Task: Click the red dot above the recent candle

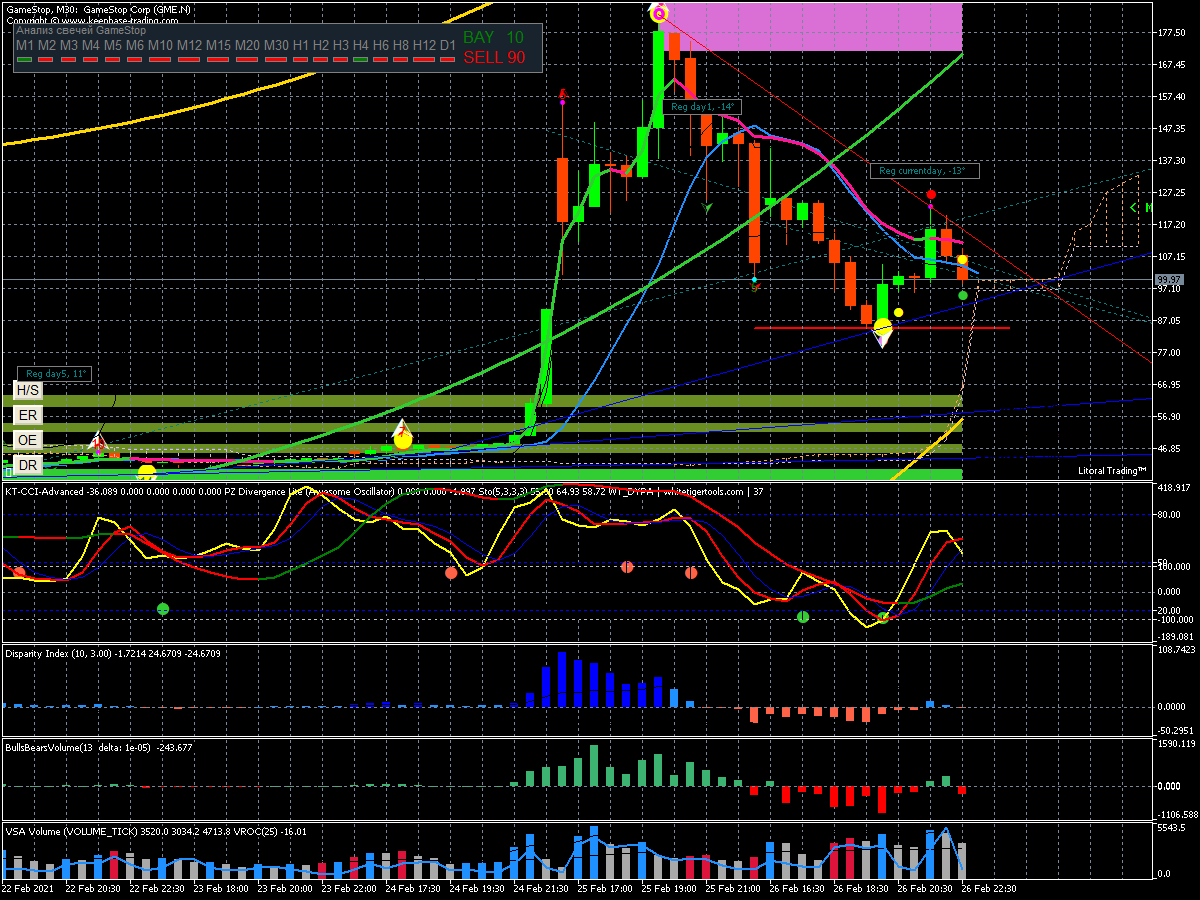Action: point(931,195)
